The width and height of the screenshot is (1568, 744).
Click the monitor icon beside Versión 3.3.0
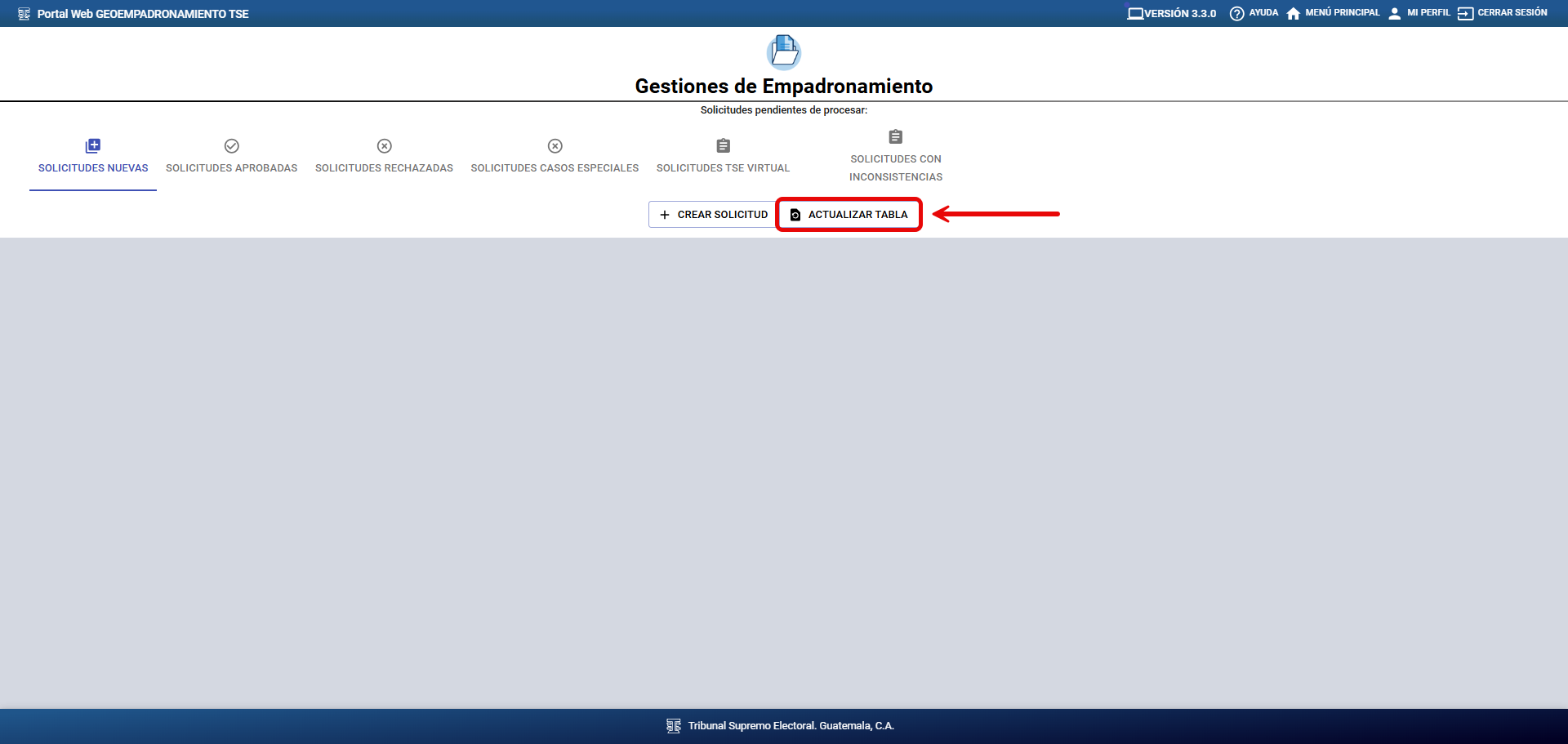1134,14
